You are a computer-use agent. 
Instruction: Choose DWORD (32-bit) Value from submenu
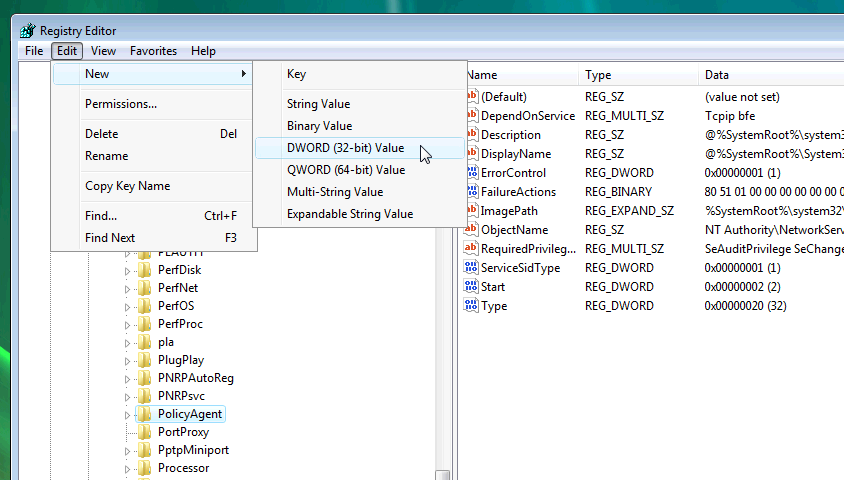[345, 148]
